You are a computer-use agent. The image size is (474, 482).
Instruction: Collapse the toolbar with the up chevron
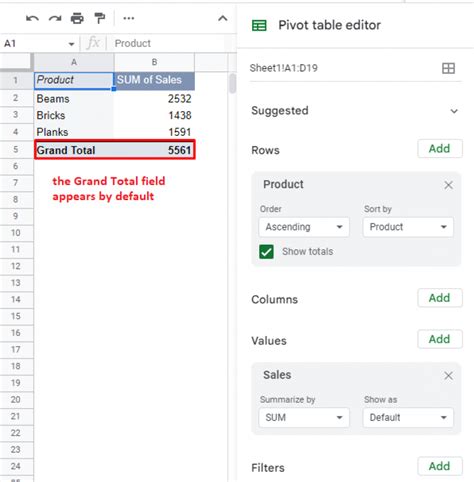pyautogui.click(x=223, y=18)
